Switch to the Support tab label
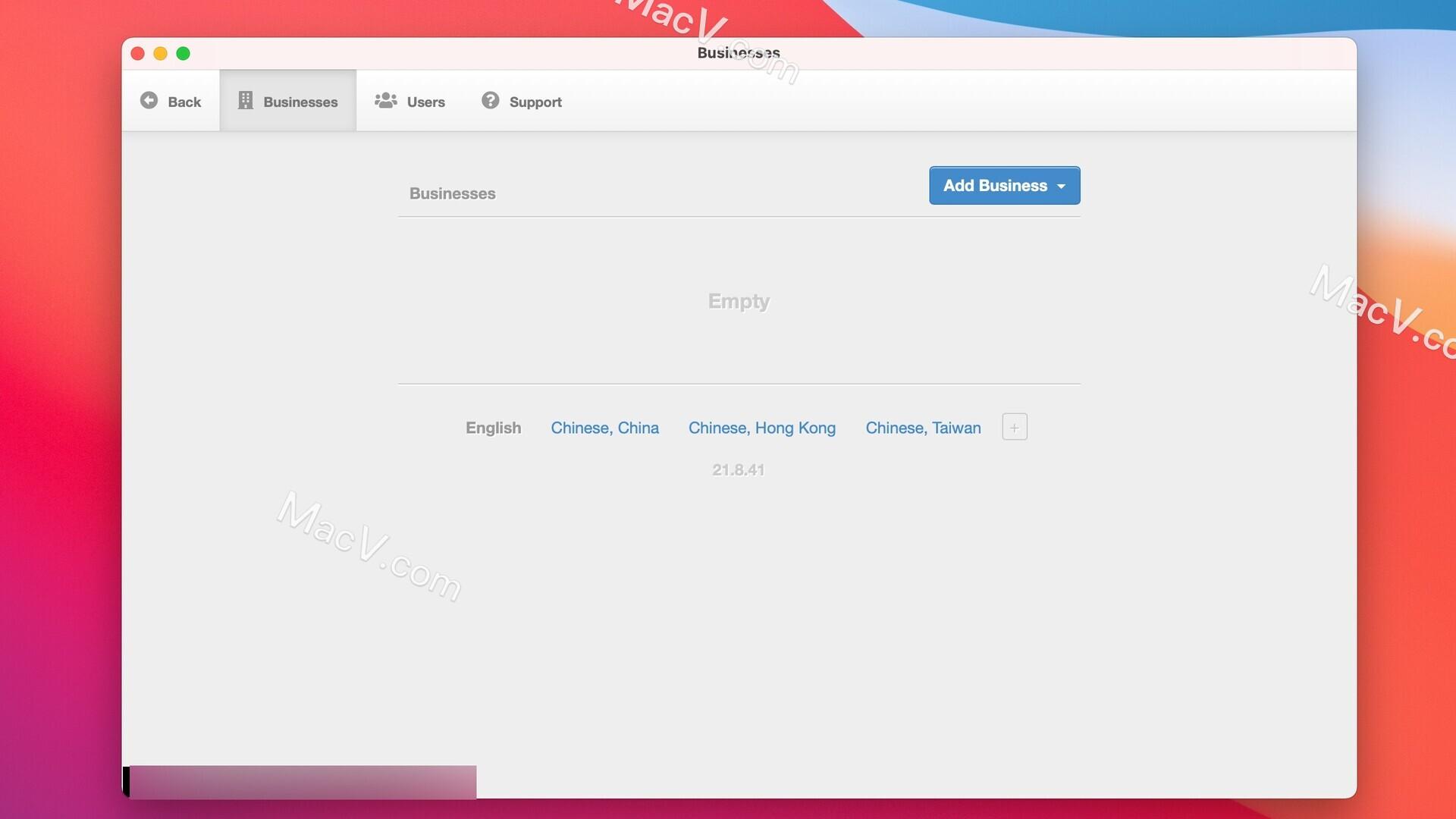This screenshot has height=819, width=1456. (535, 102)
